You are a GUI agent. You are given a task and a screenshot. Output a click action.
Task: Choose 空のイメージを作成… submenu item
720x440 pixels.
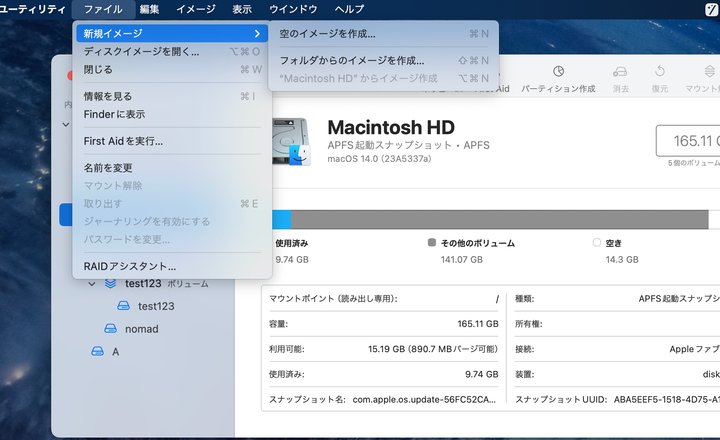(383, 34)
